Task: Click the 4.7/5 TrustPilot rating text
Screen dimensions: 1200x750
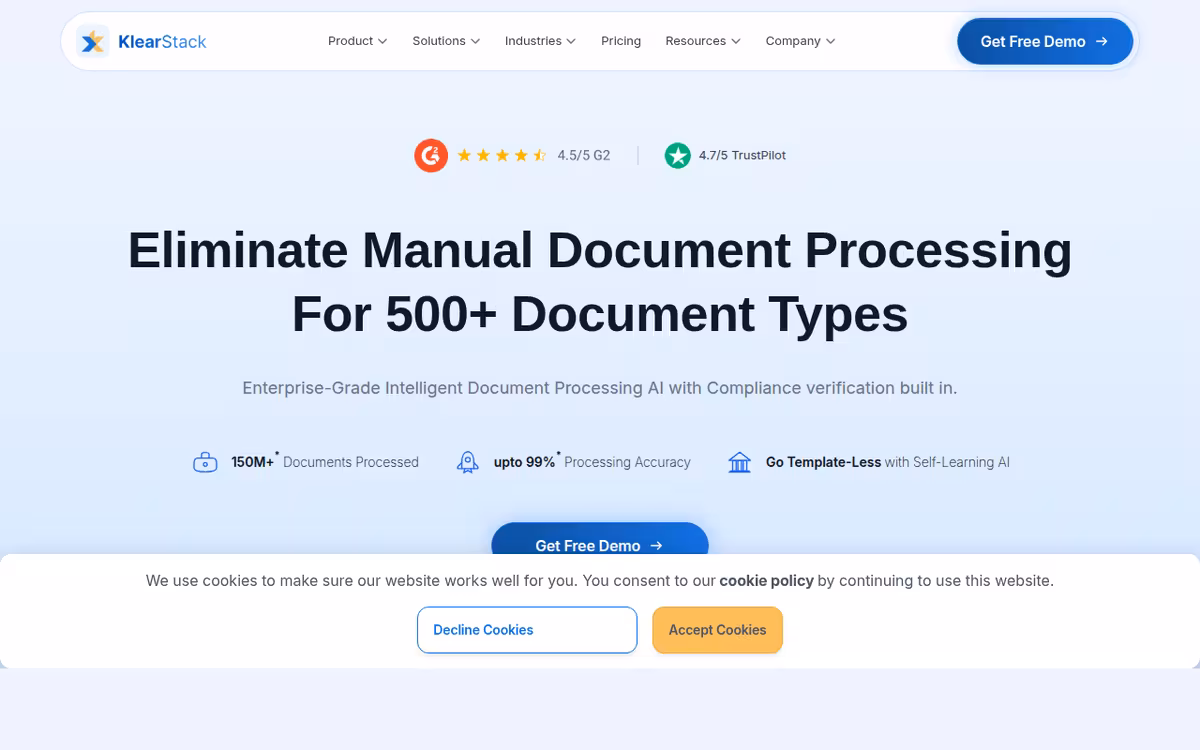Action: tap(742, 155)
